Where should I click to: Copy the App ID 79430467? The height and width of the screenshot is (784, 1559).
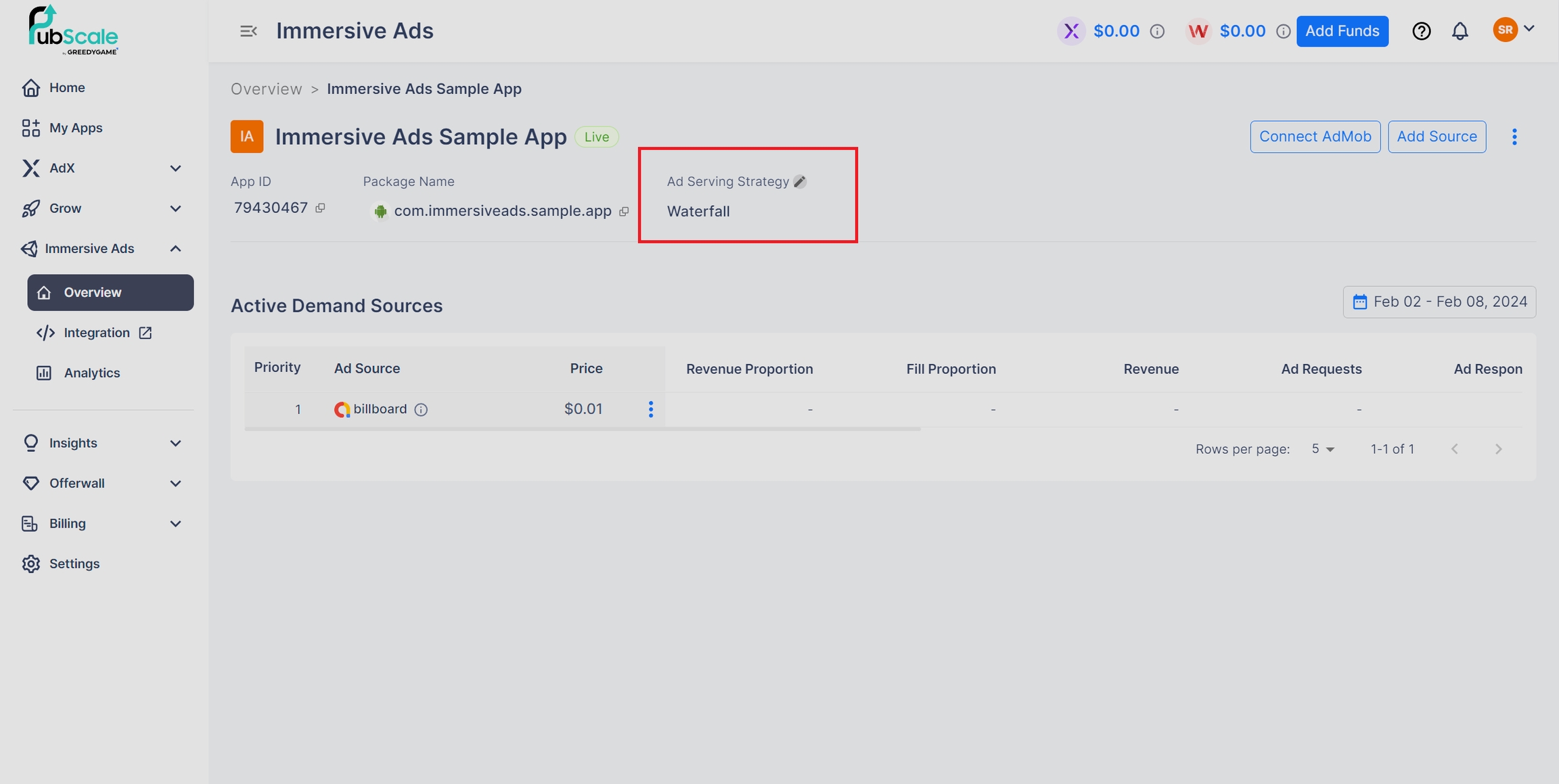(x=320, y=208)
